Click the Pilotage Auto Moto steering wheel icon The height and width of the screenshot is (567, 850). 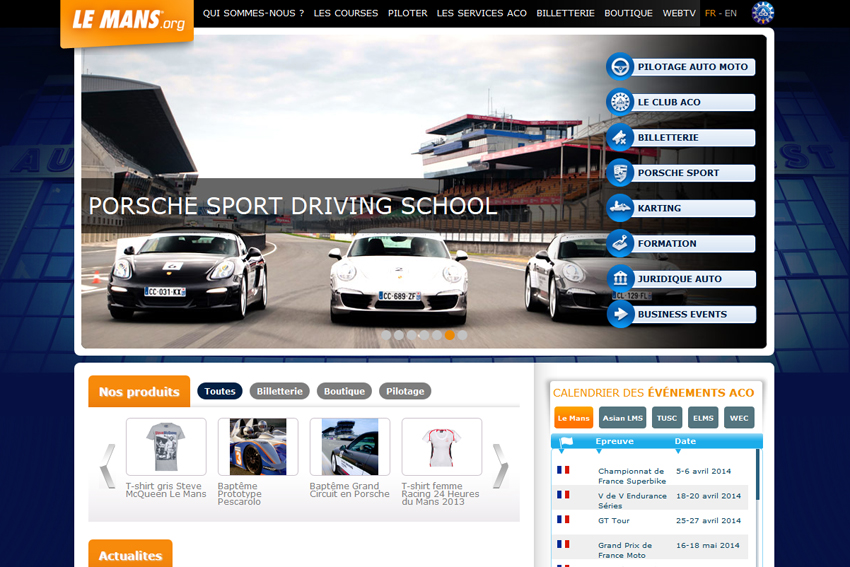click(620, 67)
